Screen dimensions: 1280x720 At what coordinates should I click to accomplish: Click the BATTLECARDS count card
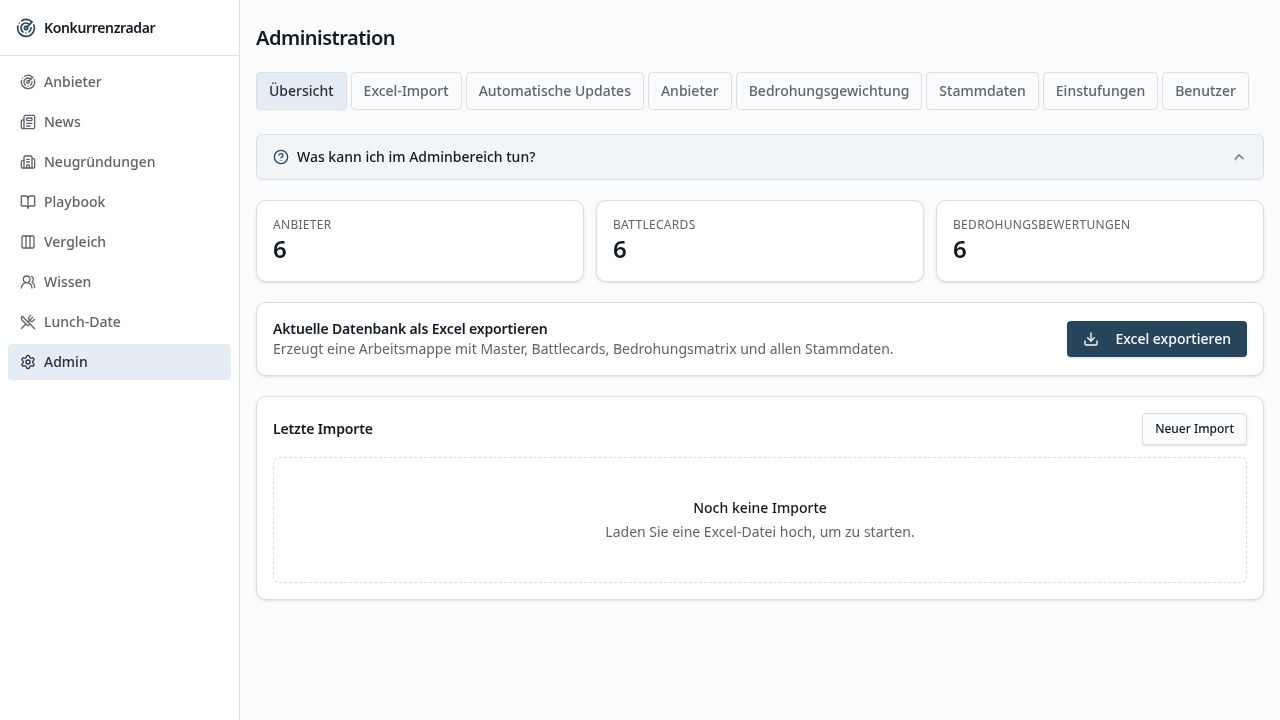(760, 241)
